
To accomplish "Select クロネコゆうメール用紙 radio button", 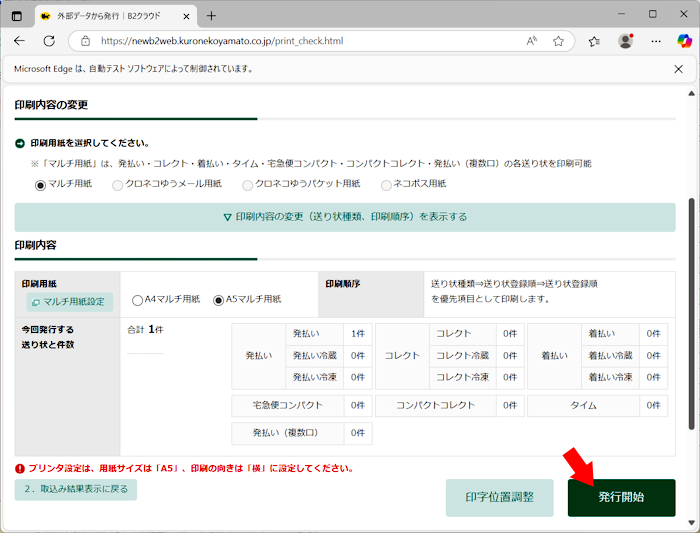I will tap(117, 185).
